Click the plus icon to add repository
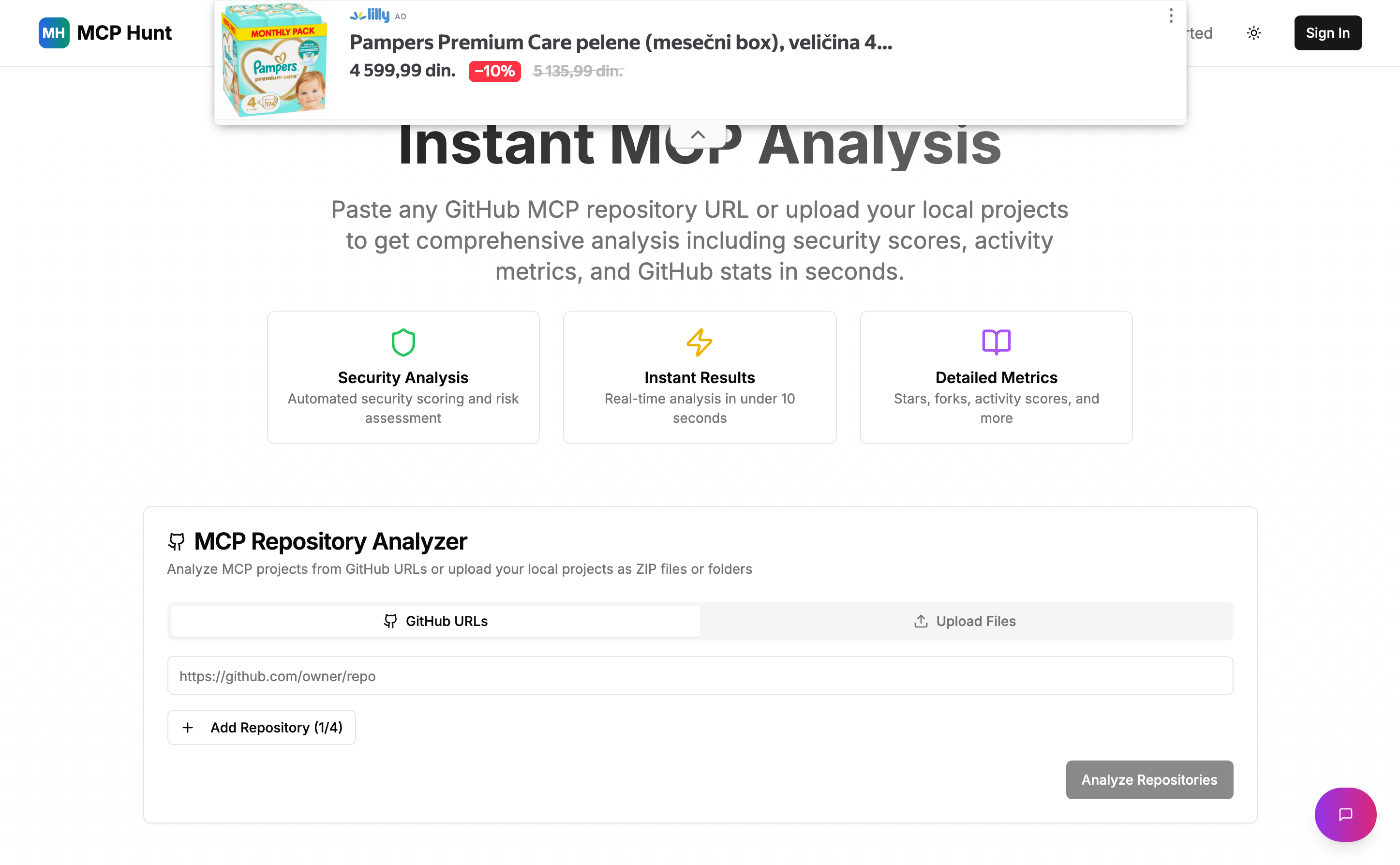Viewport: 1400px width, 865px height. 188,728
